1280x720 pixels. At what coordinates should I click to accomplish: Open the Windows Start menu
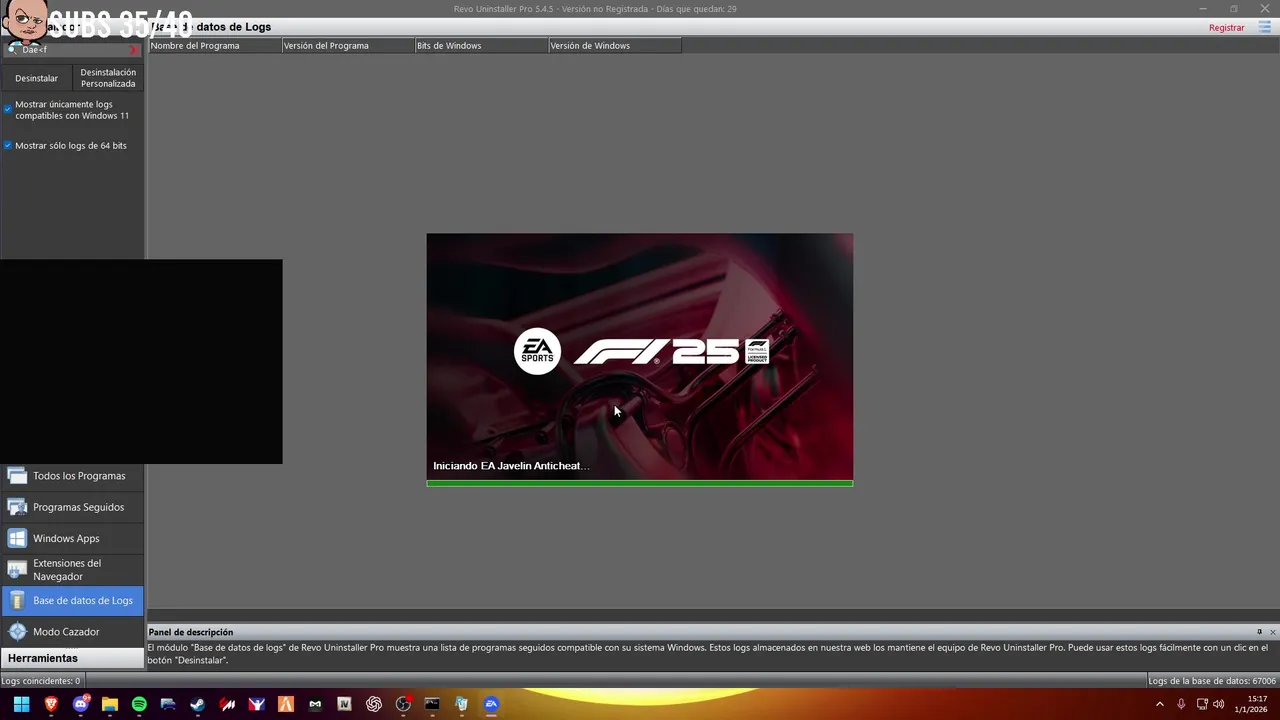coord(21,704)
